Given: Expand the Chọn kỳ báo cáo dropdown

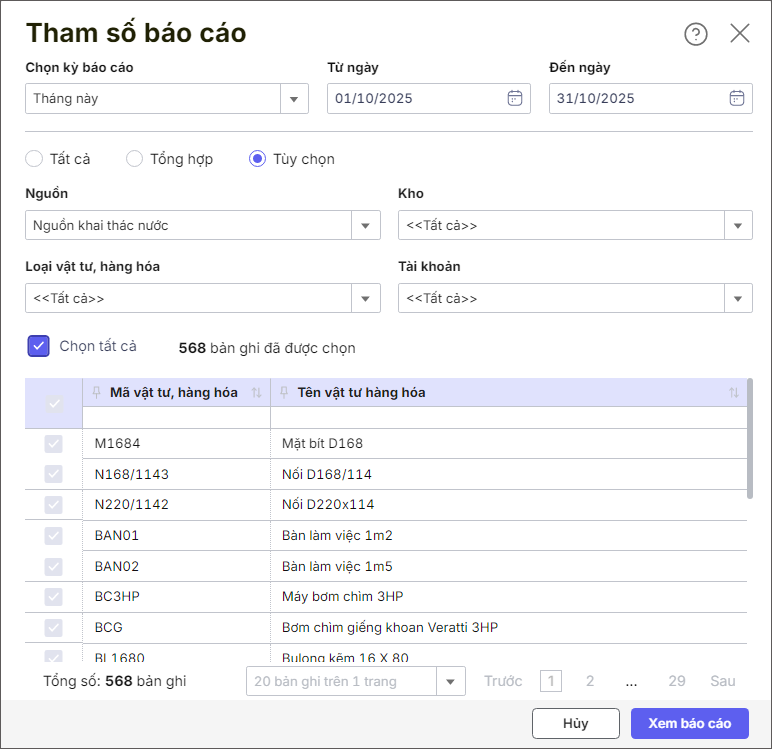Looking at the screenshot, I should click(294, 99).
